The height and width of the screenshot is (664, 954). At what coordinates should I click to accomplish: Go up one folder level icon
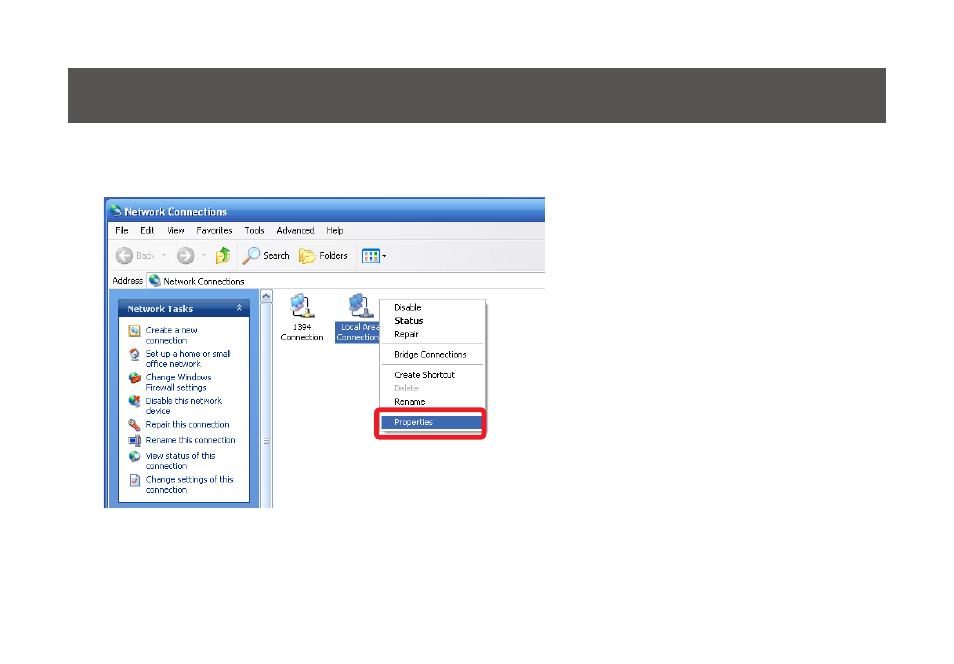pyautogui.click(x=223, y=256)
